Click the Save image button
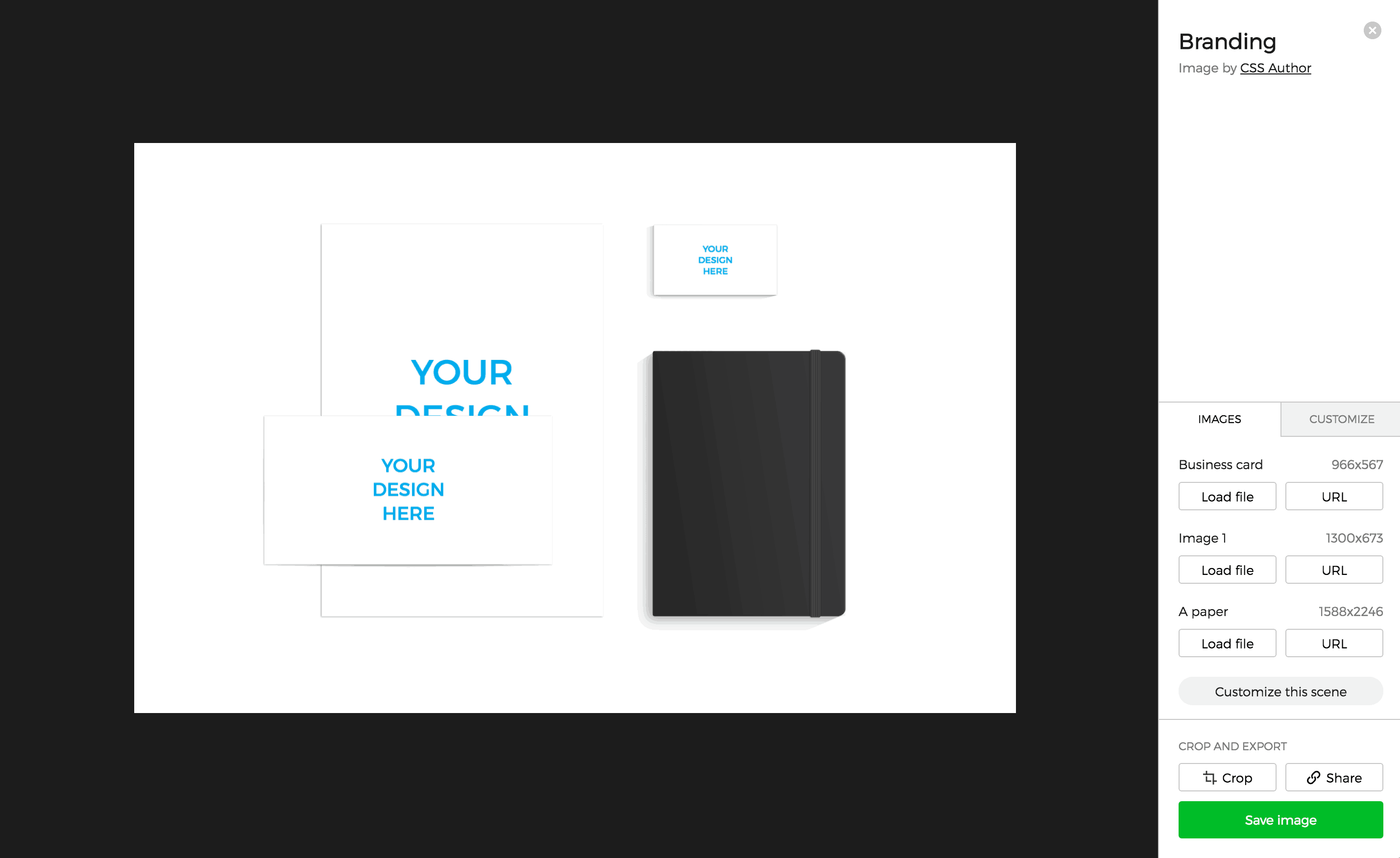Viewport: 1400px width, 858px height. [x=1281, y=819]
